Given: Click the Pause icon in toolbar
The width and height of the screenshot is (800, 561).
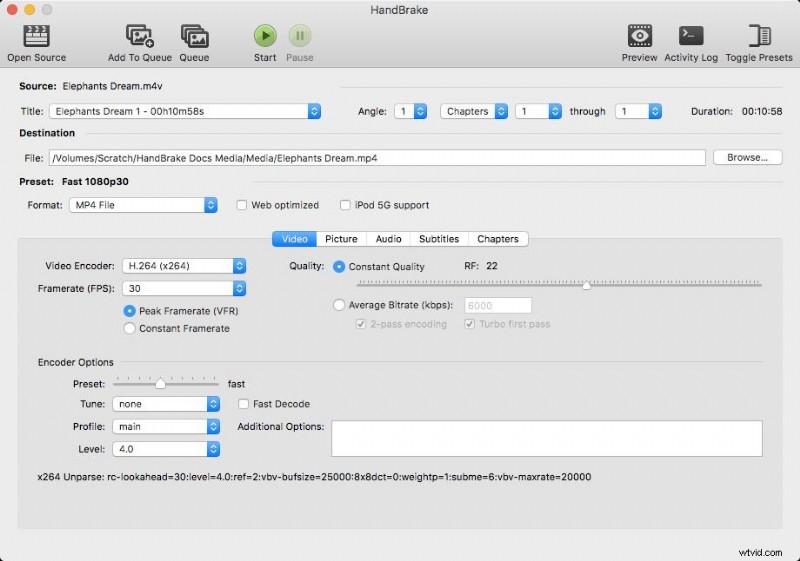Looking at the screenshot, I should (x=299, y=37).
